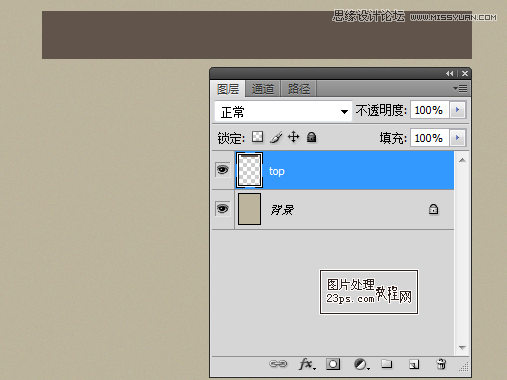Hide the 背景 layer eye icon
Viewport: 507px width, 380px height.
point(222,209)
